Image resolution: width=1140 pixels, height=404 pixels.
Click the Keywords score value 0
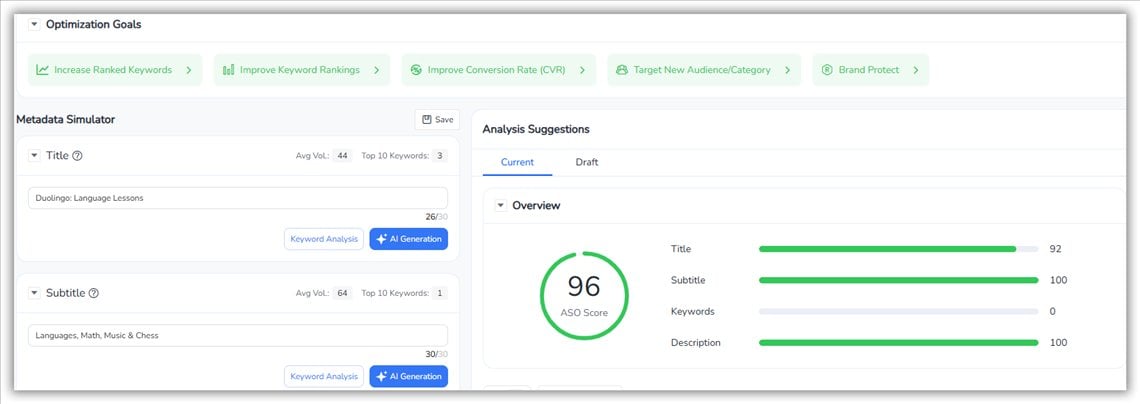click(x=1053, y=311)
